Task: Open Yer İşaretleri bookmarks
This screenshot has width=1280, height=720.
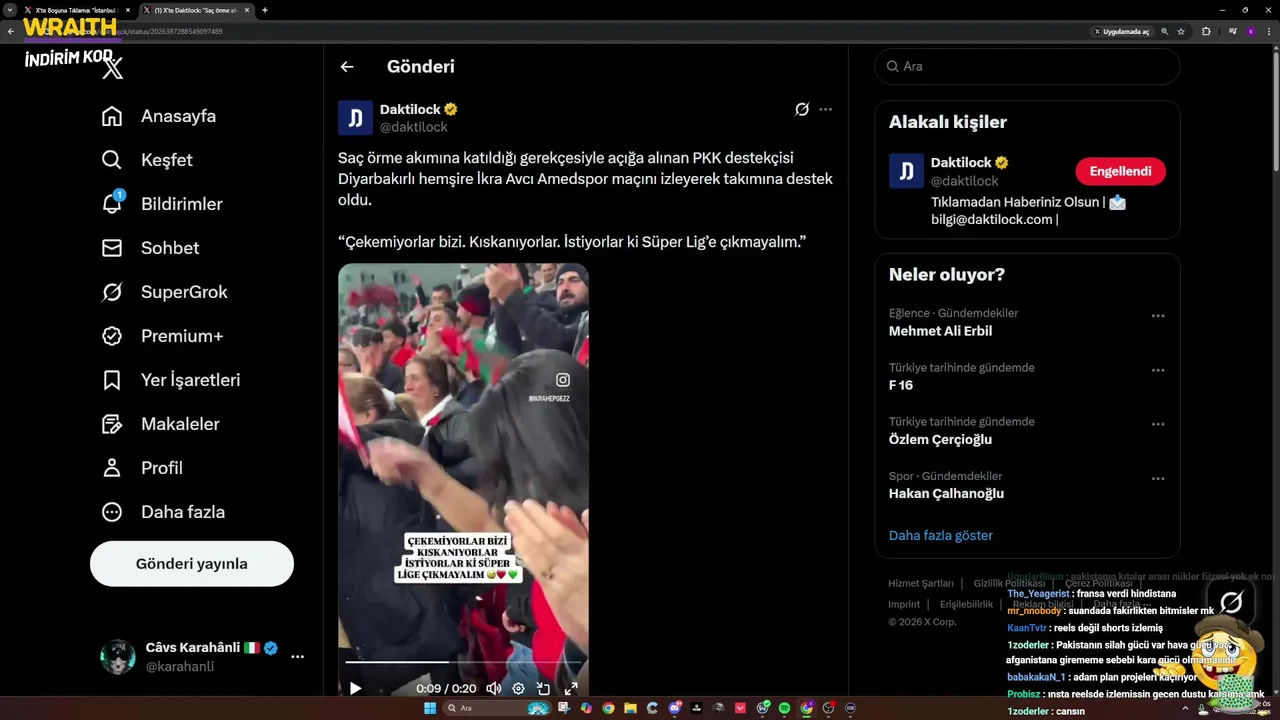Action: coord(171,380)
